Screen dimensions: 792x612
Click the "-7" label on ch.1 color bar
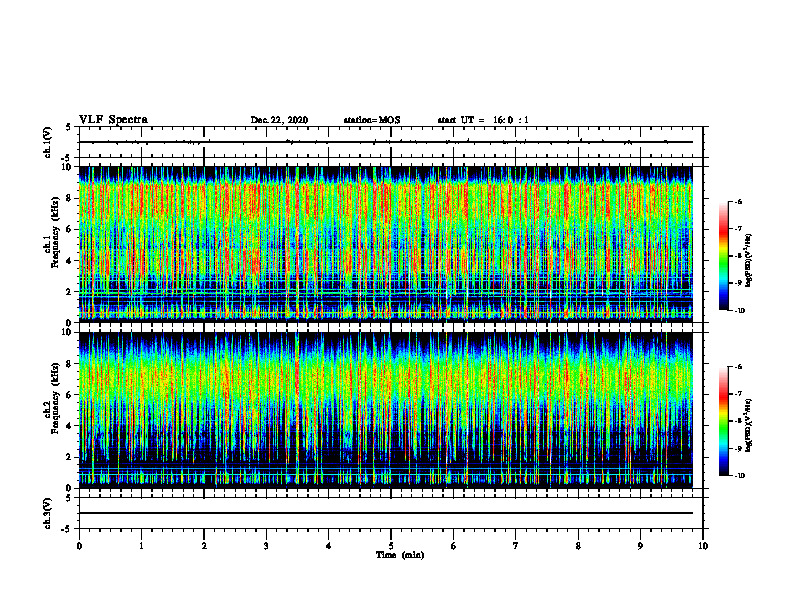coord(738,229)
